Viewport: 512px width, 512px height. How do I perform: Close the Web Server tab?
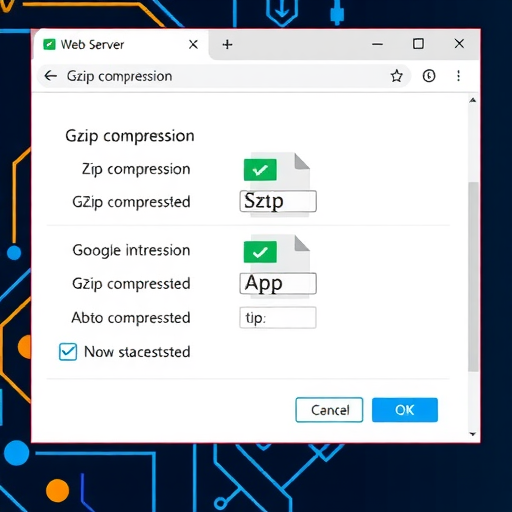point(193,44)
